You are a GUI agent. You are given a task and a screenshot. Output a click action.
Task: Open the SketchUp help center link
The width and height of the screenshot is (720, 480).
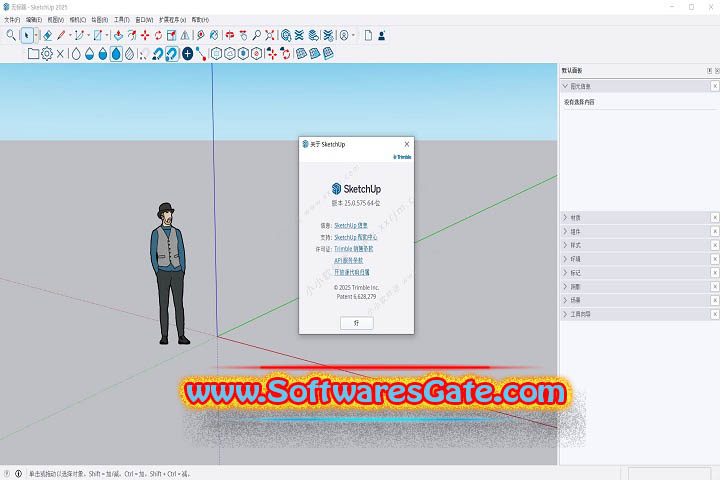356,237
